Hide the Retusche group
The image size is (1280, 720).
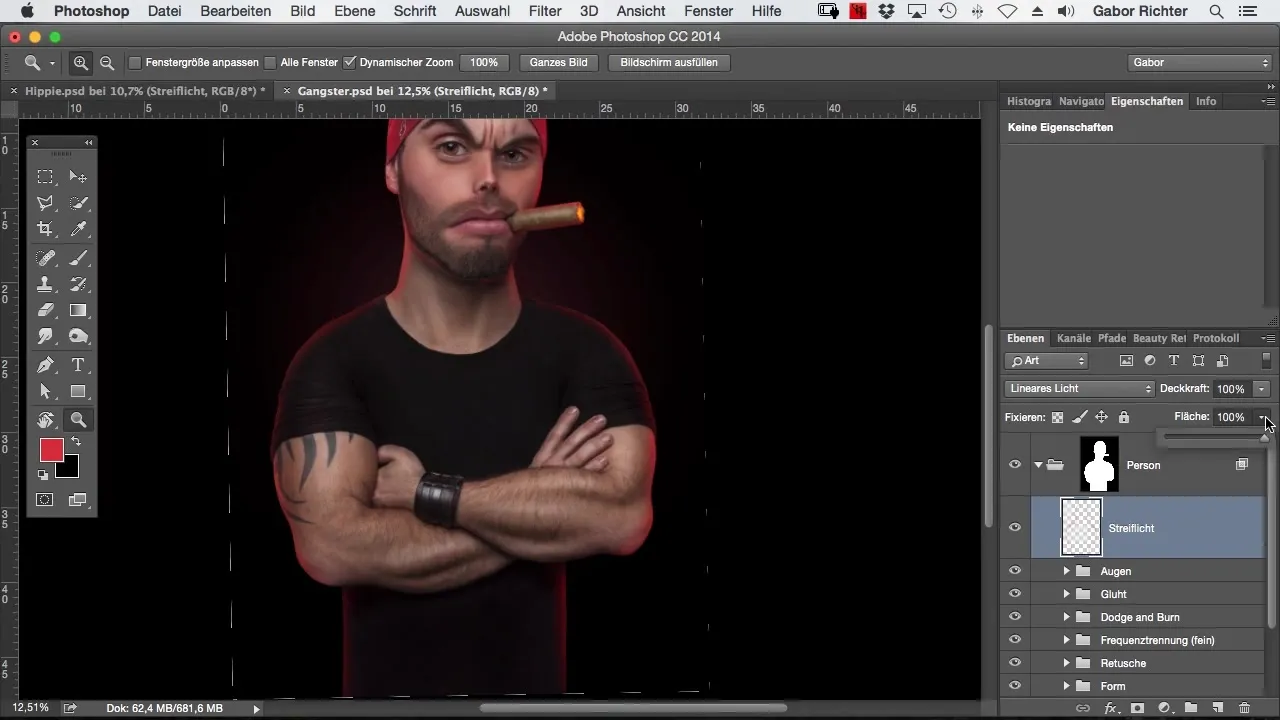pyautogui.click(x=1015, y=663)
